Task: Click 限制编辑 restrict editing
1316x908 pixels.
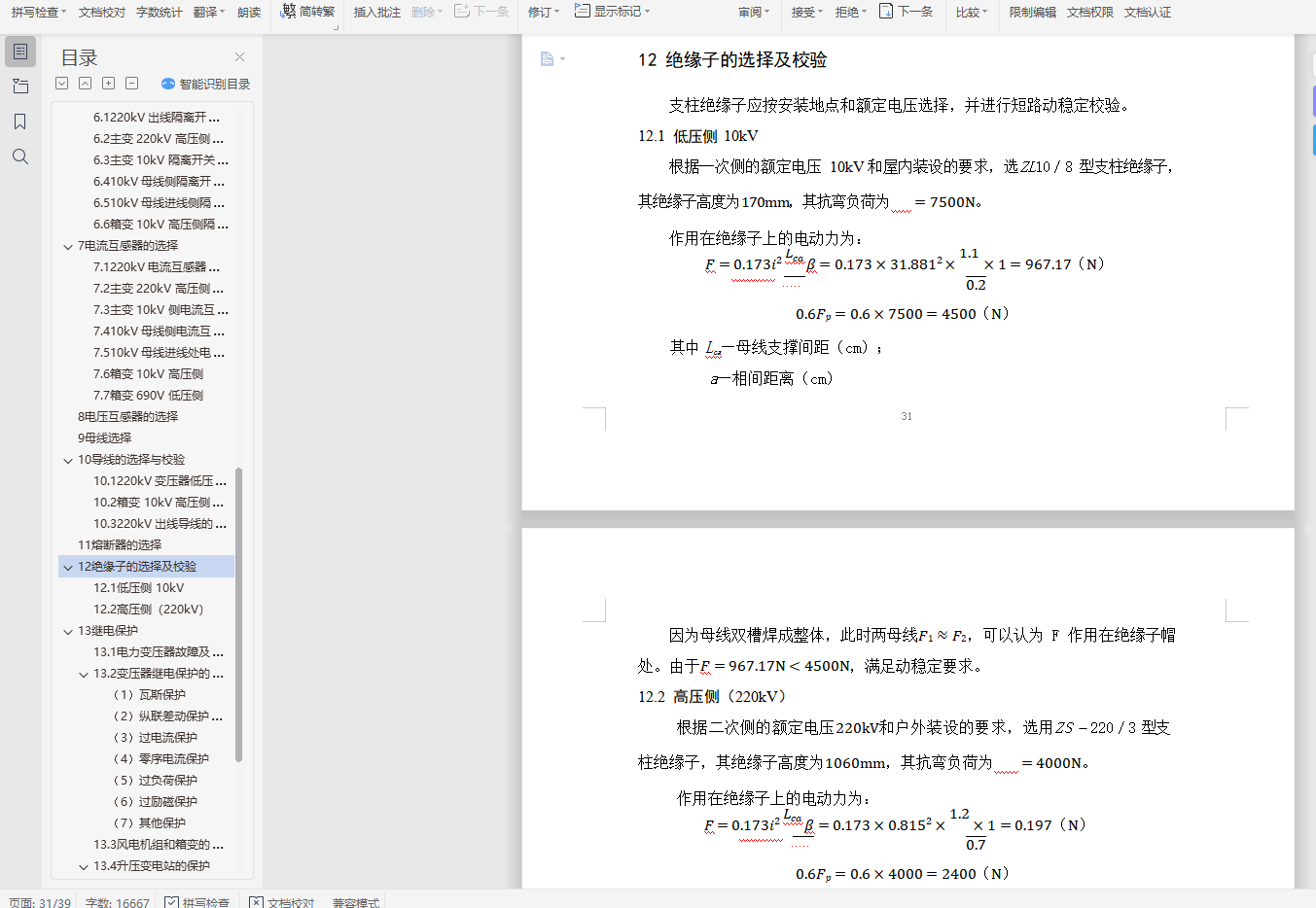Action: 1032,12
